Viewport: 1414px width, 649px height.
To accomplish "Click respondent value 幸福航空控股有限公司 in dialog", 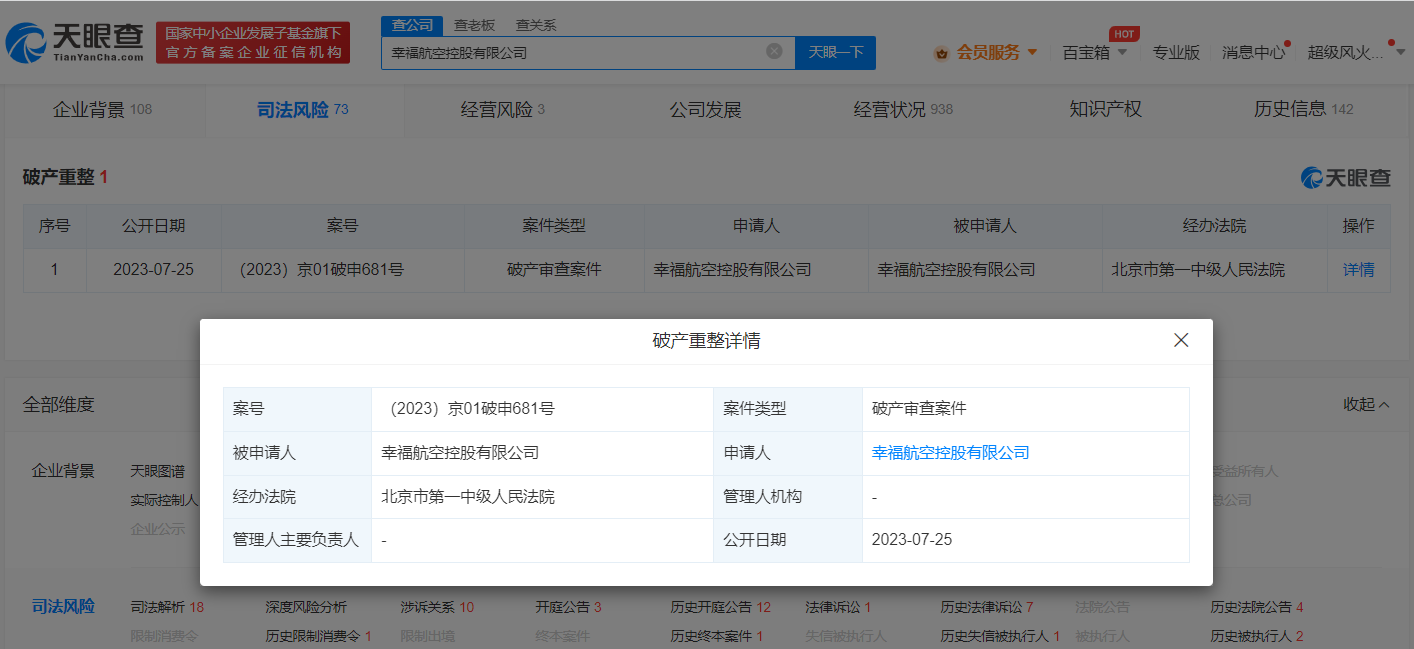I will pos(460,453).
